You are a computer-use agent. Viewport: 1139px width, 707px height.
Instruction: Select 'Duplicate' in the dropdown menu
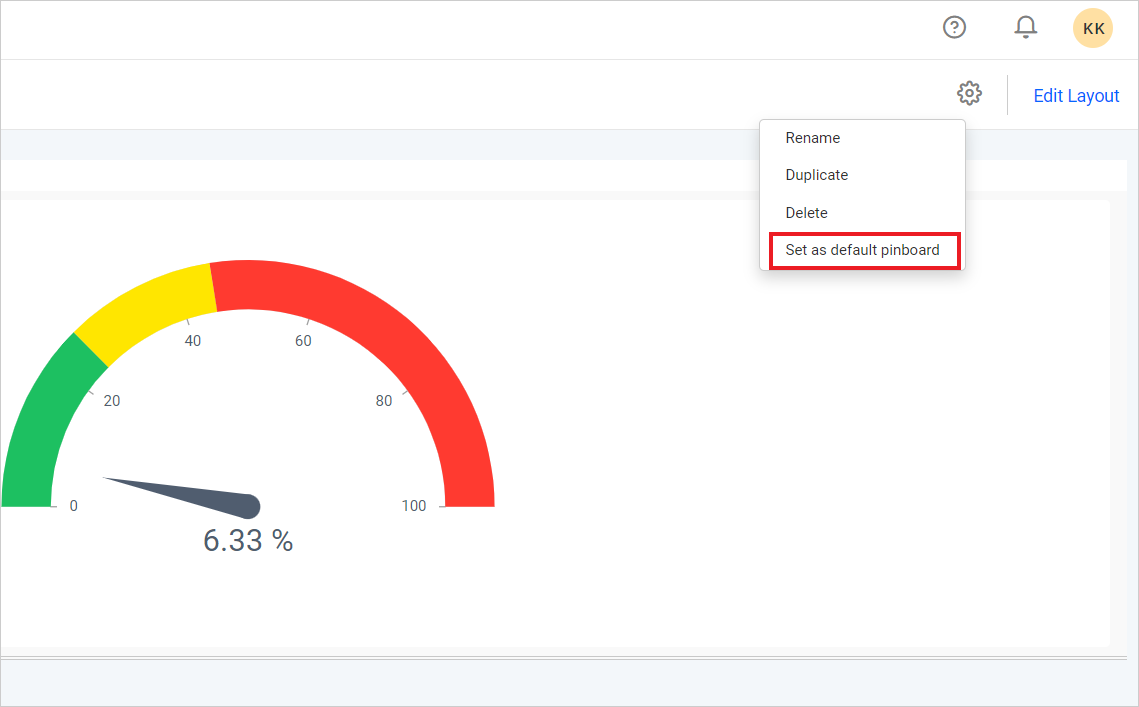coord(816,174)
